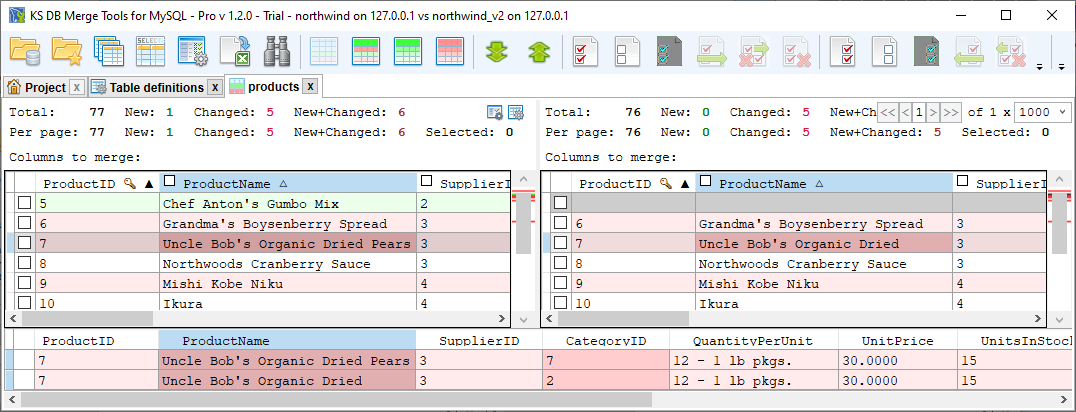Select all rows in left table

pyautogui.click(x=585, y=52)
